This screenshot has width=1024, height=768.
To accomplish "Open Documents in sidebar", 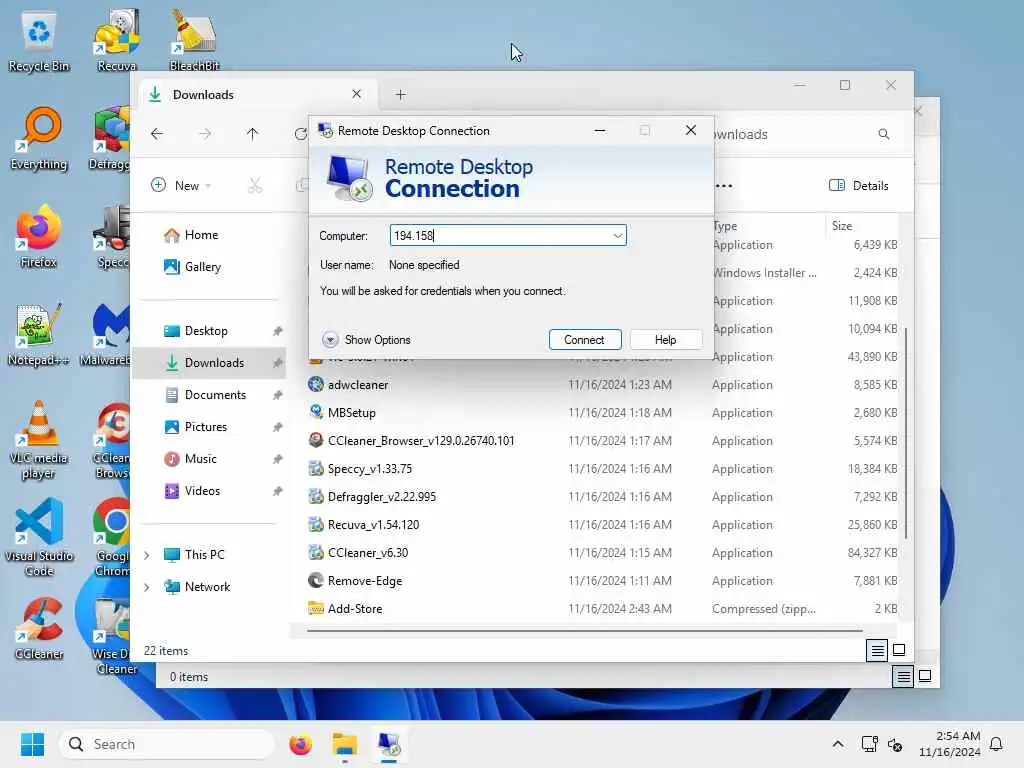I will [209, 395].
